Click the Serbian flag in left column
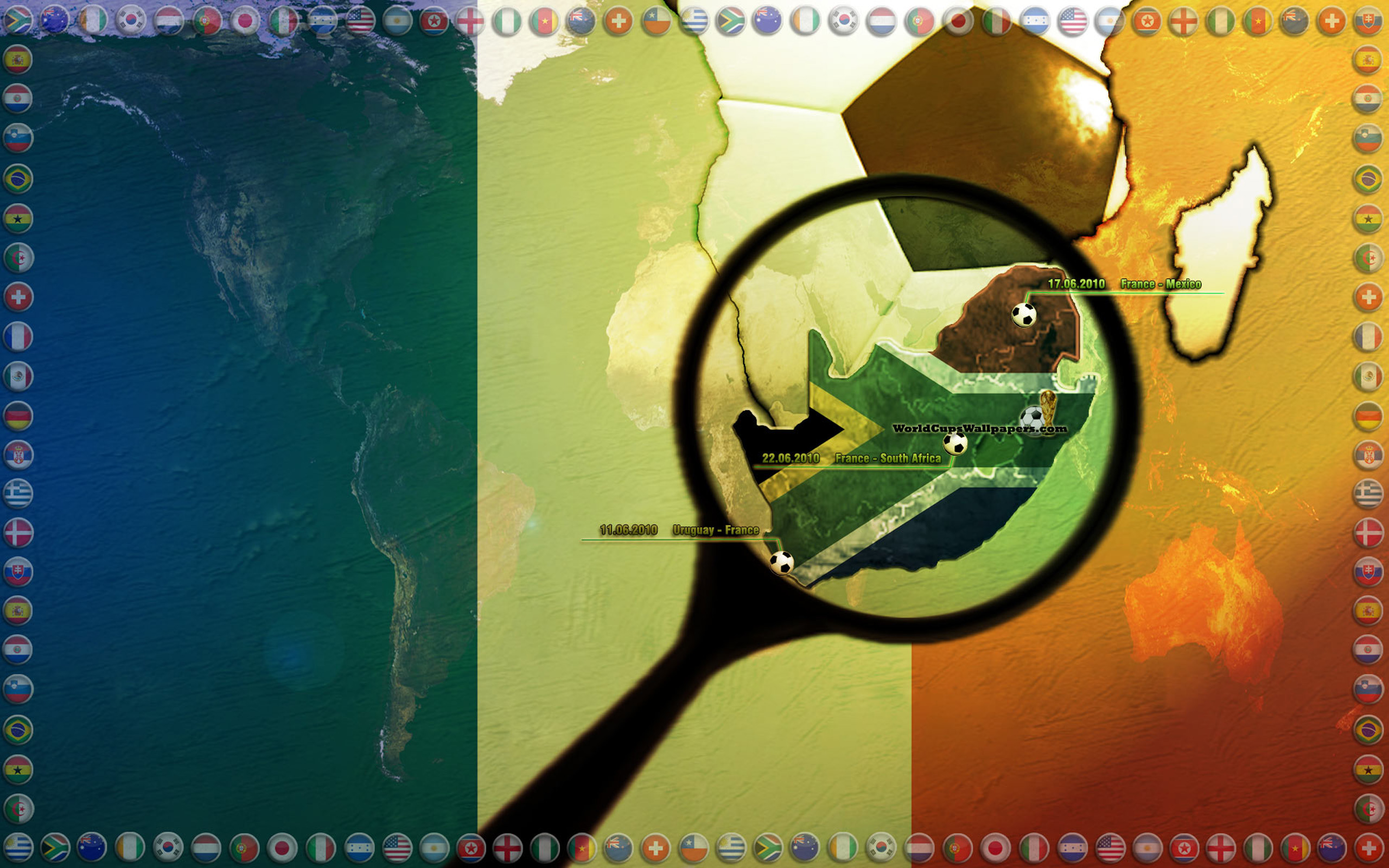 18,455
